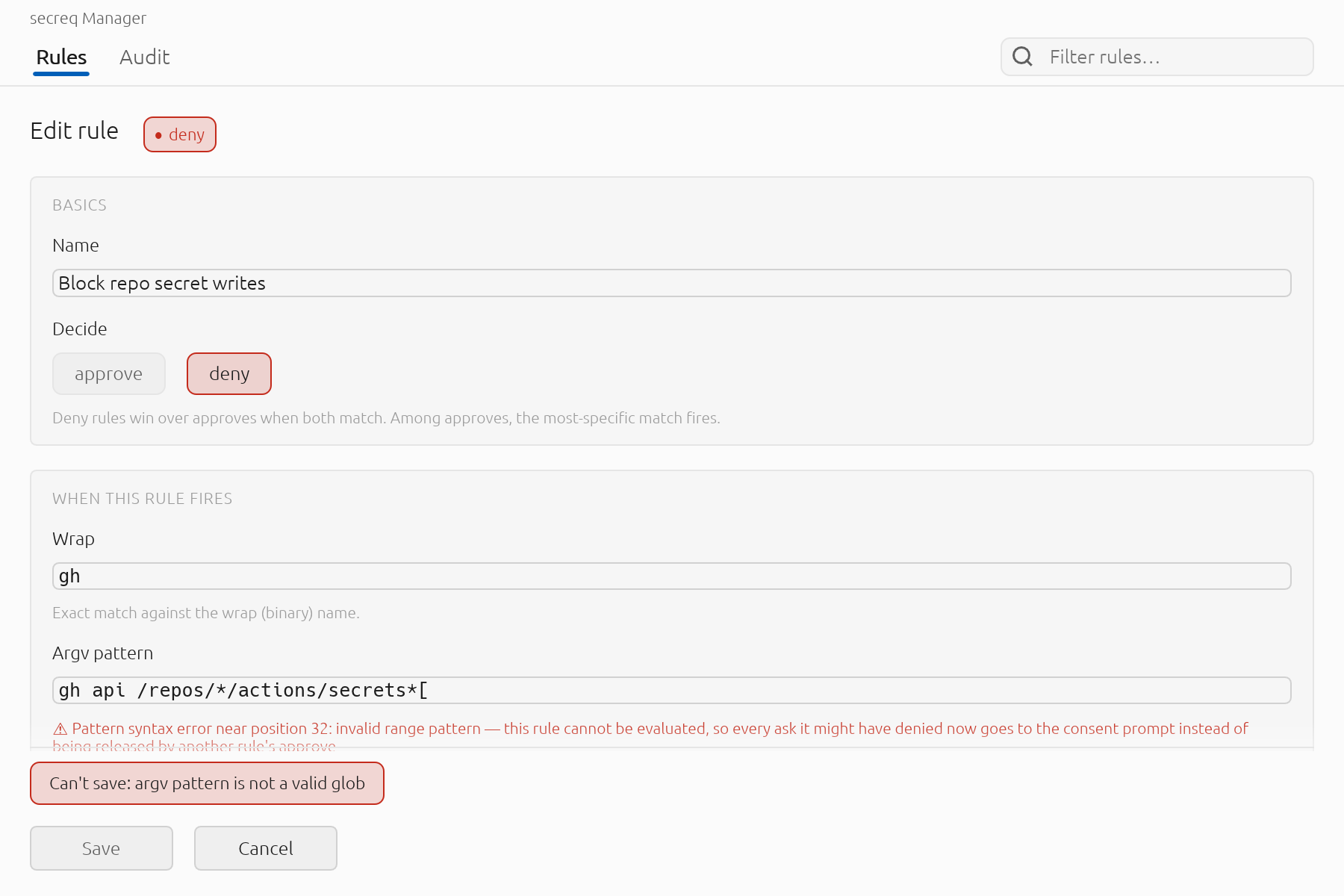Edit the Argv pattern field
1344x896 pixels.
(x=672, y=690)
